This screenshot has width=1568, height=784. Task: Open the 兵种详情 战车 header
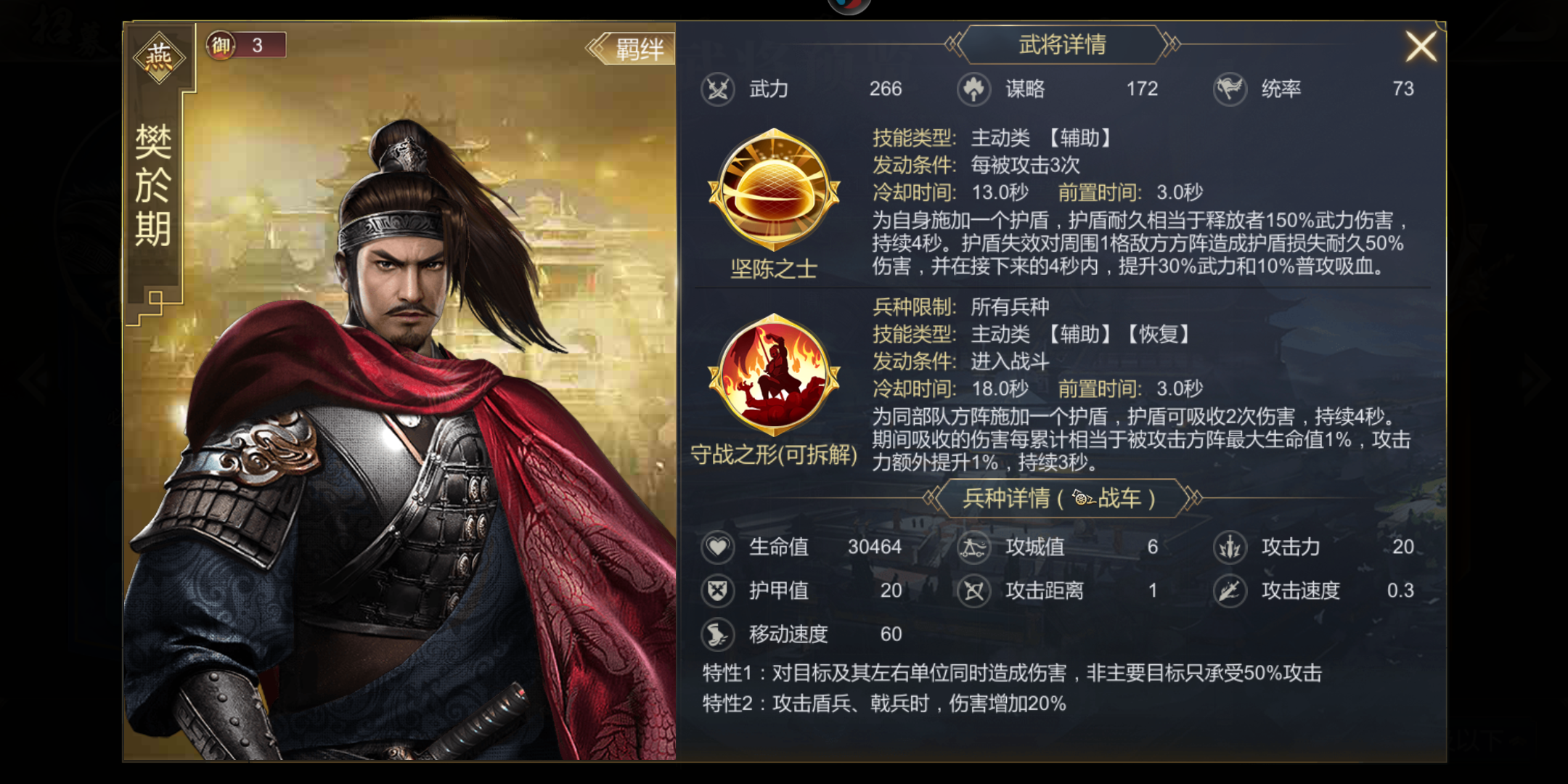pyautogui.click(x=1060, y=498)
